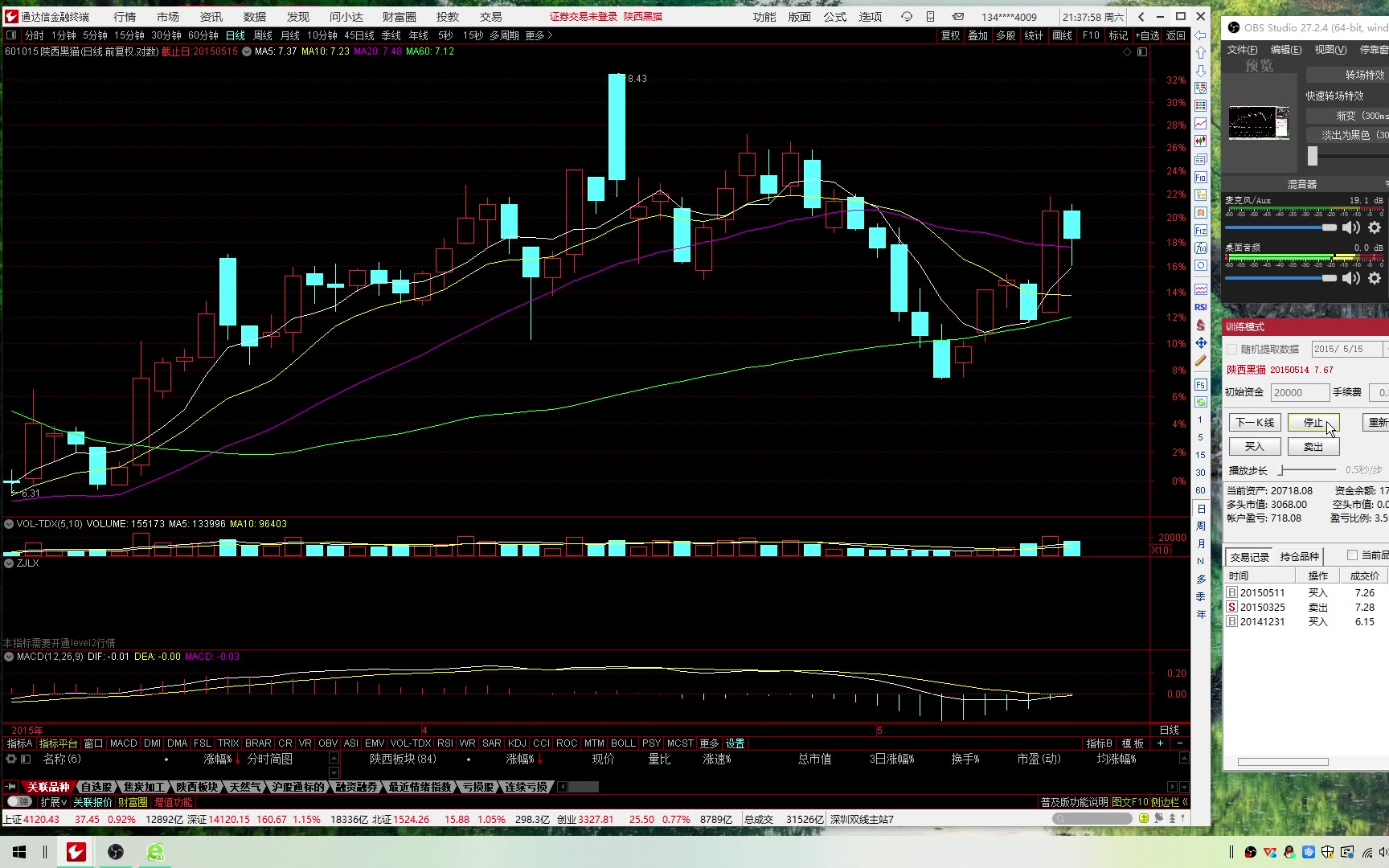Open OBS Studio from the Windows taskbar
Screen dimensions: 1389x868
pos(116,852)
